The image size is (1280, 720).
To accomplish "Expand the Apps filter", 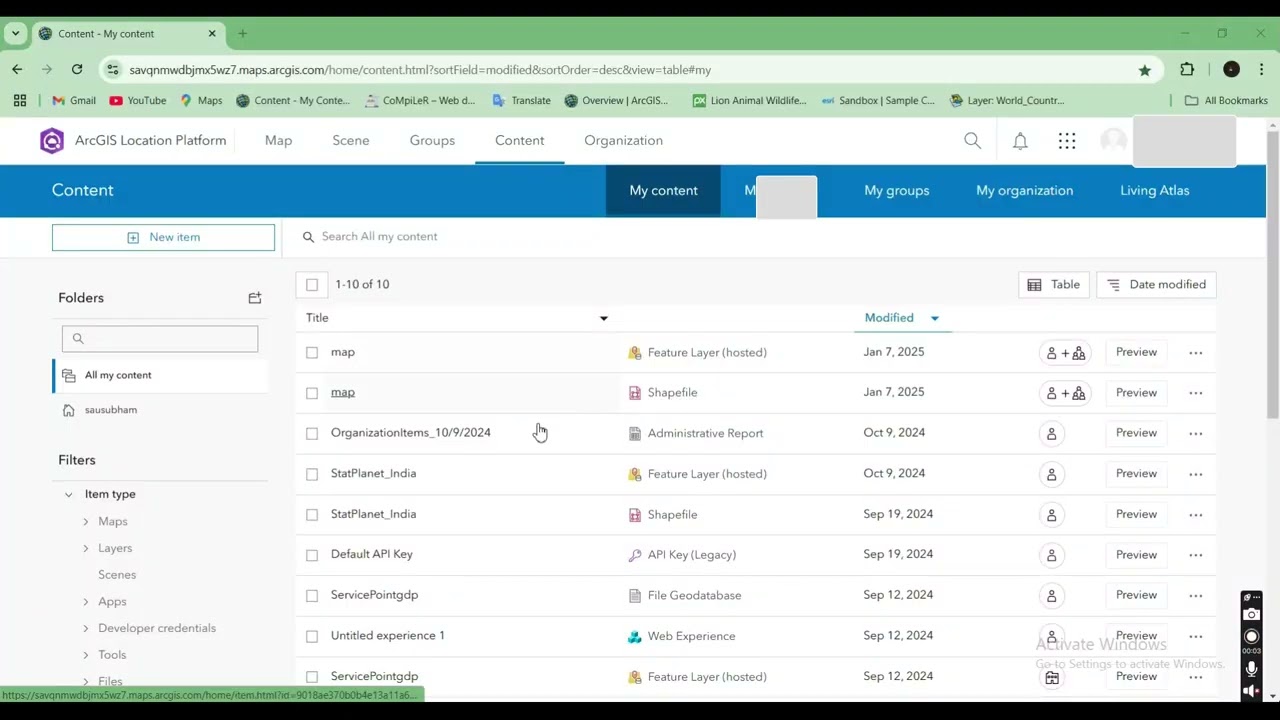I will (86, 602).
